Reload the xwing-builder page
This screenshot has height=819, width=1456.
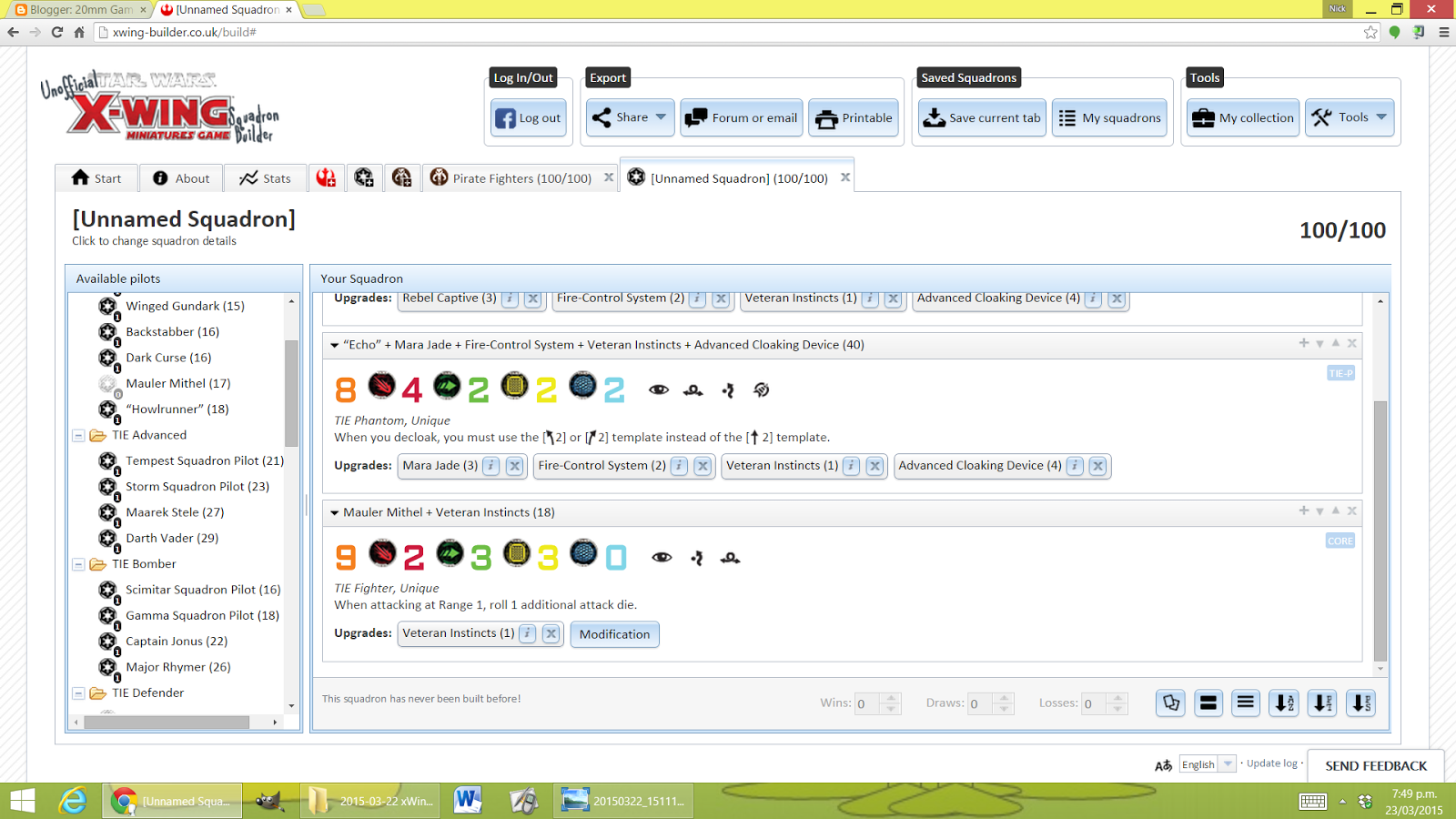(57, 32)
